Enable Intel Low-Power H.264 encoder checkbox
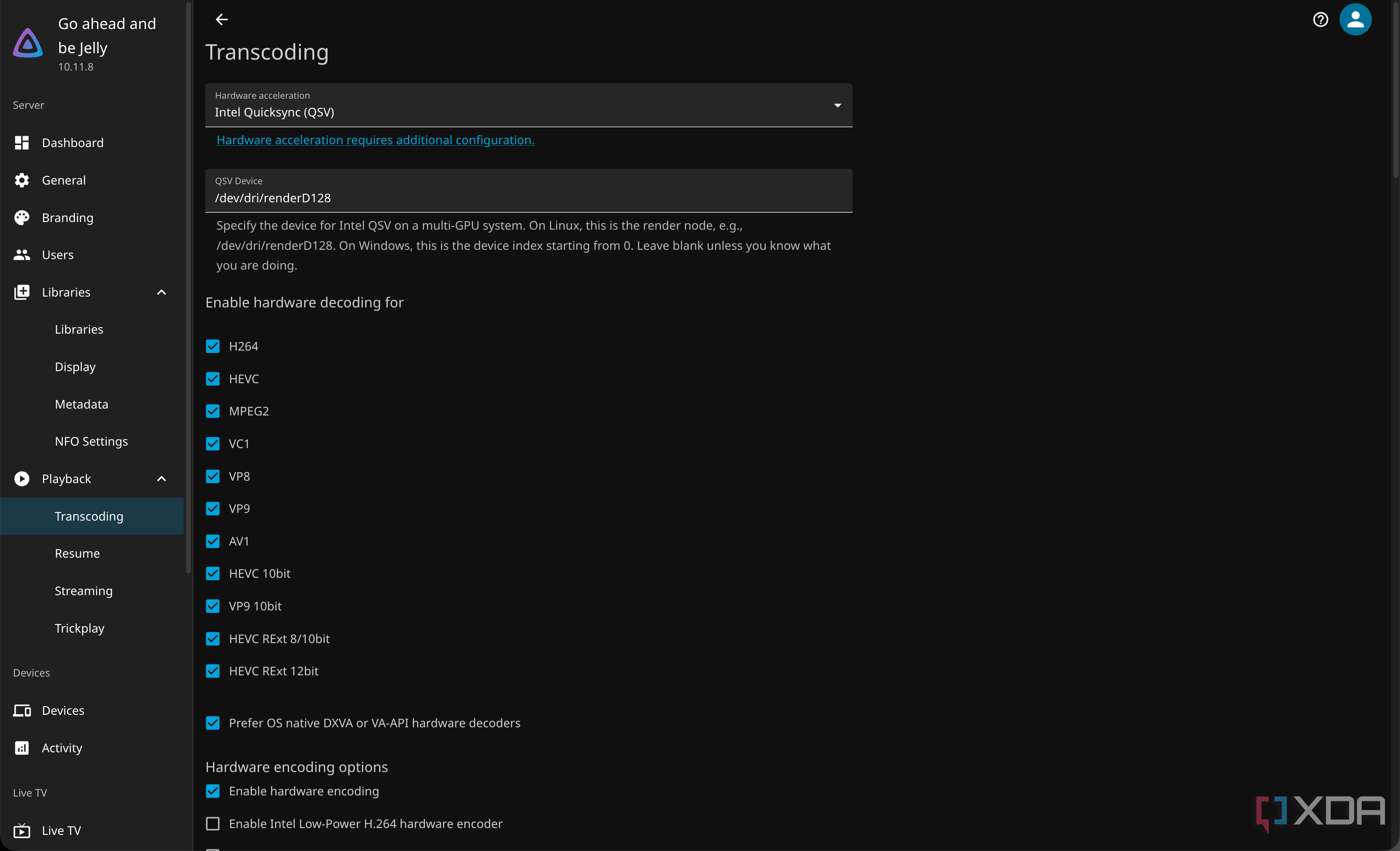Screen dimensions: 1400x851 click(213, 824)
